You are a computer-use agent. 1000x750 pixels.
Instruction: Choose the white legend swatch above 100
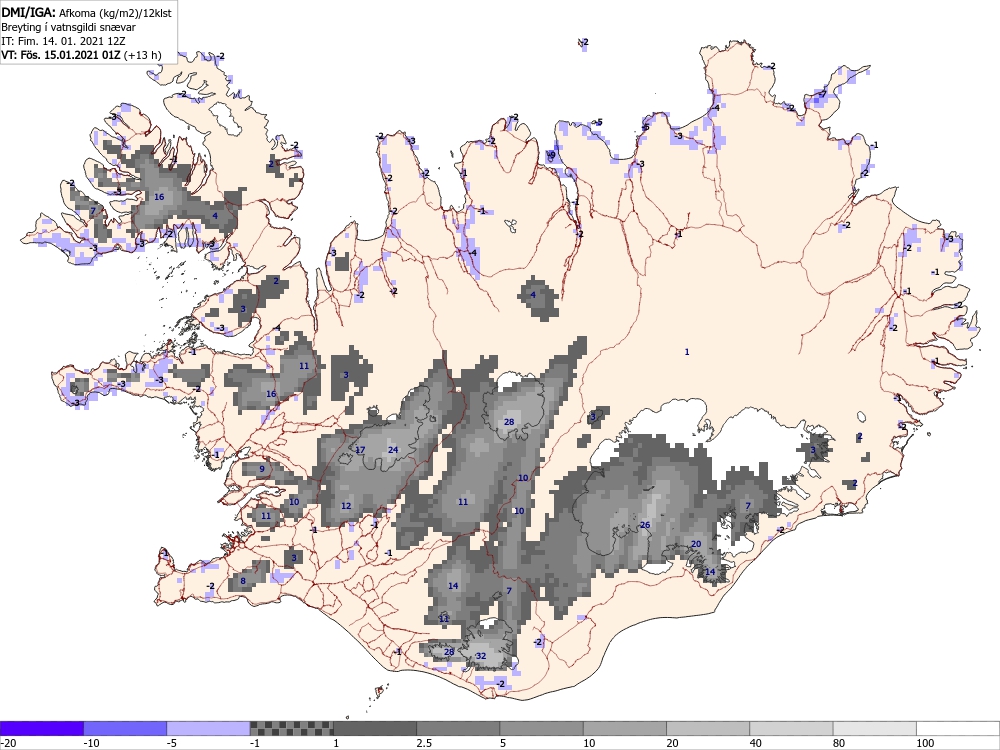tap(958, 728)
